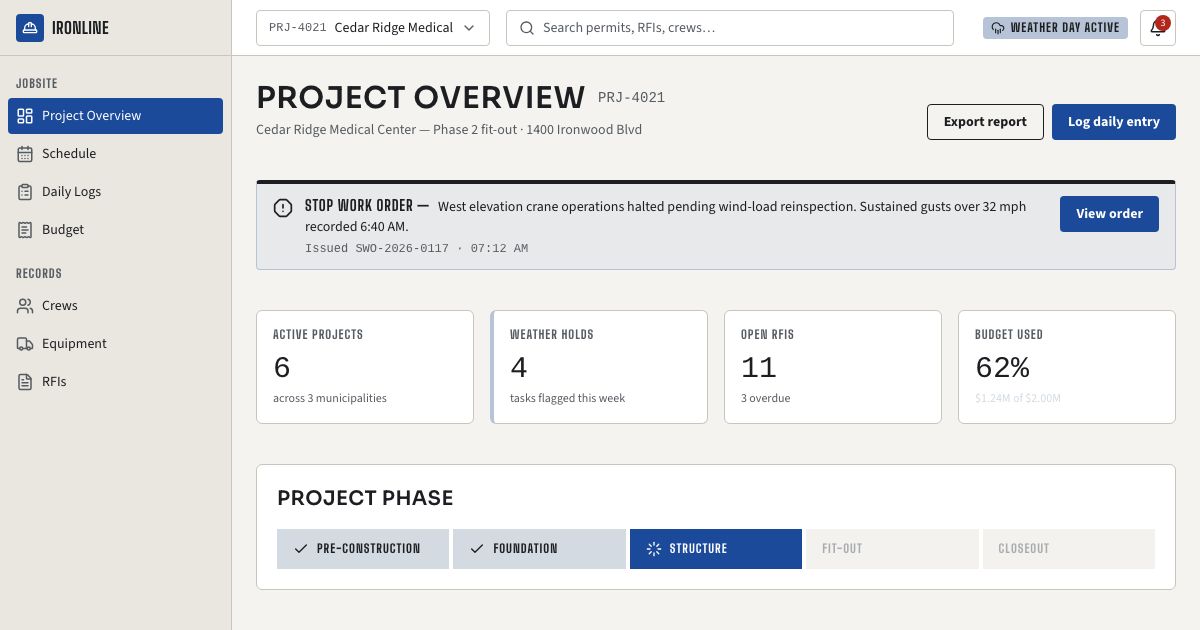Click the Records section label

39,274
